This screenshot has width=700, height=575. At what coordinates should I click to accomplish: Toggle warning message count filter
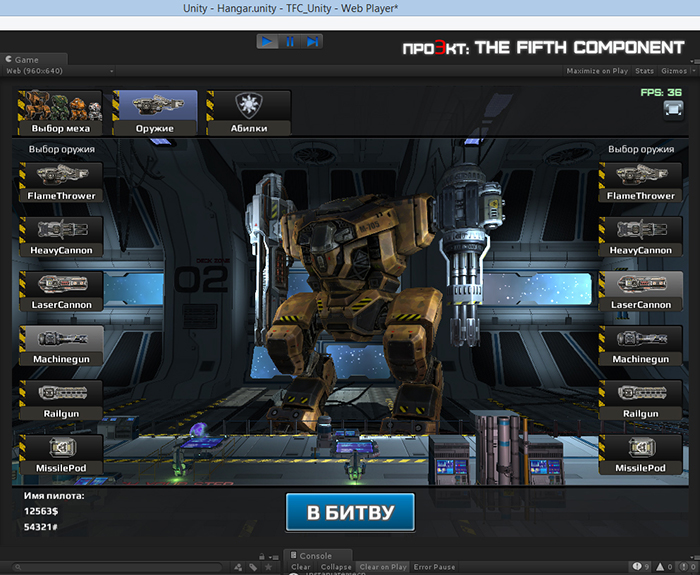[x=663, y=567]
